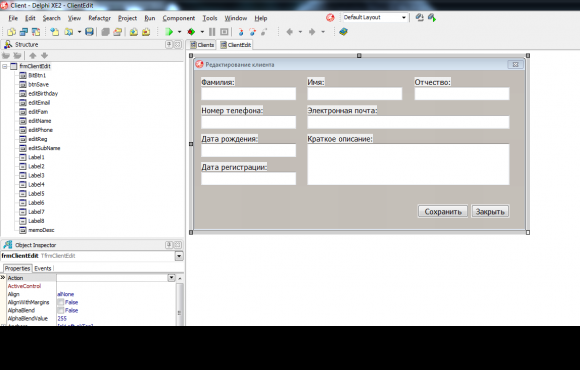Image resolution: width=580 pixels, height=370 pixels.
Task: Collapse the frmClientEdit tree node
Action: point(5,67)
